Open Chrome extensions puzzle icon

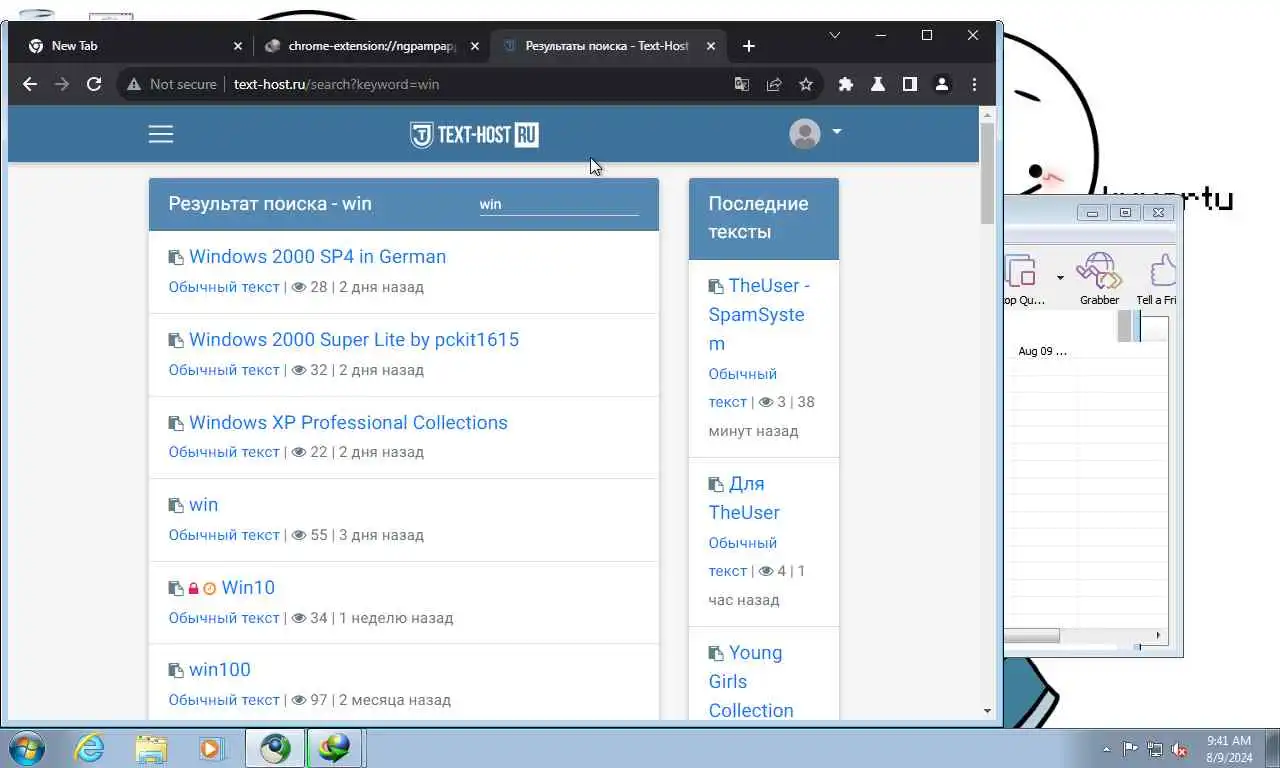point(846,84)
